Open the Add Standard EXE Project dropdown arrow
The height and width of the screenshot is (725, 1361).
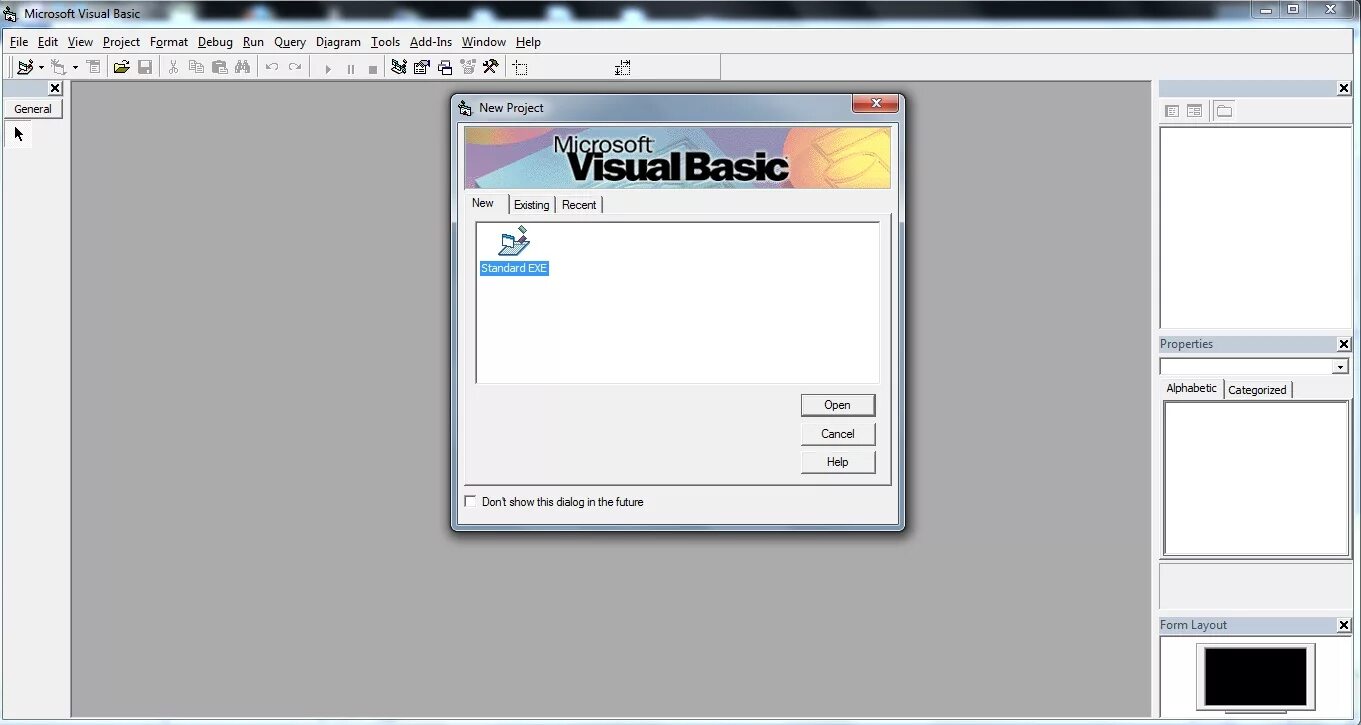tap(41, 68)
